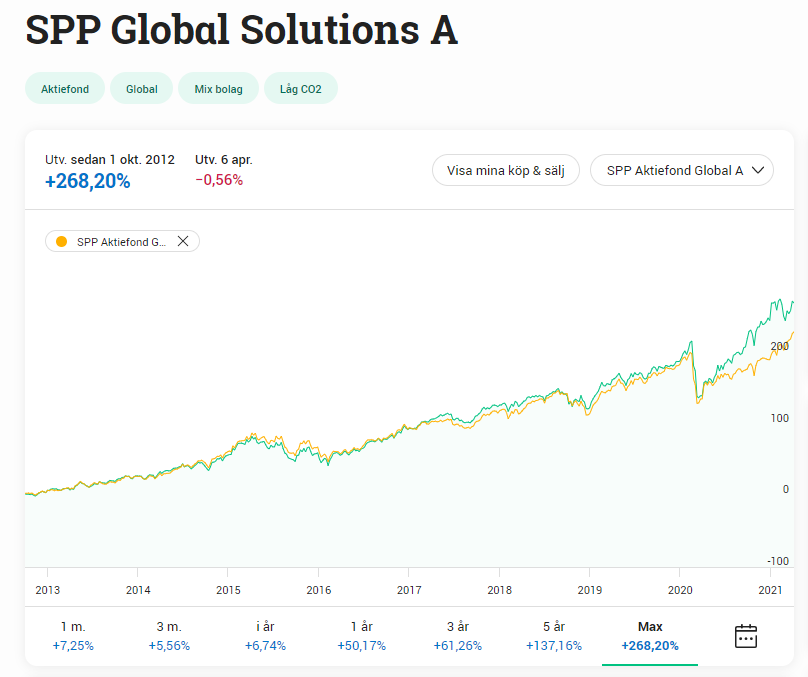Click the SPP Global Solutions A heading
This screenshot has height=677, width=808.
[241, 31]
